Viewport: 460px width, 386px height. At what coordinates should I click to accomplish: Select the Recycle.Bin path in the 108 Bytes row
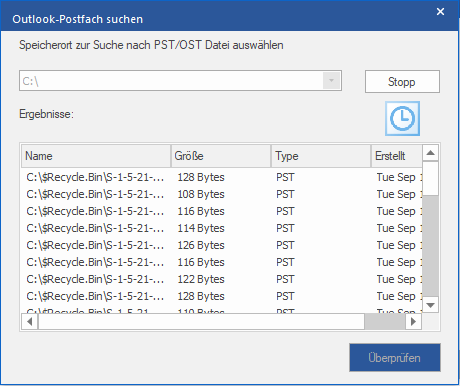[95, 194]
